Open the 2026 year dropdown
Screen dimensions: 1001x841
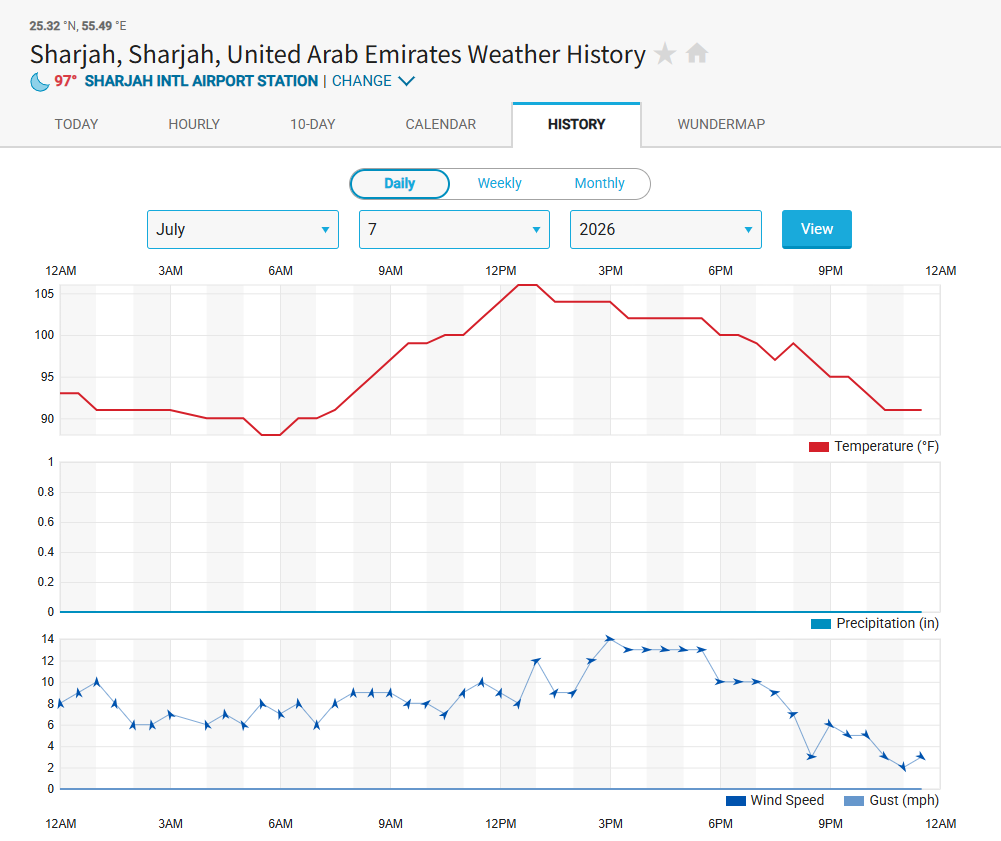pos(666,229)
